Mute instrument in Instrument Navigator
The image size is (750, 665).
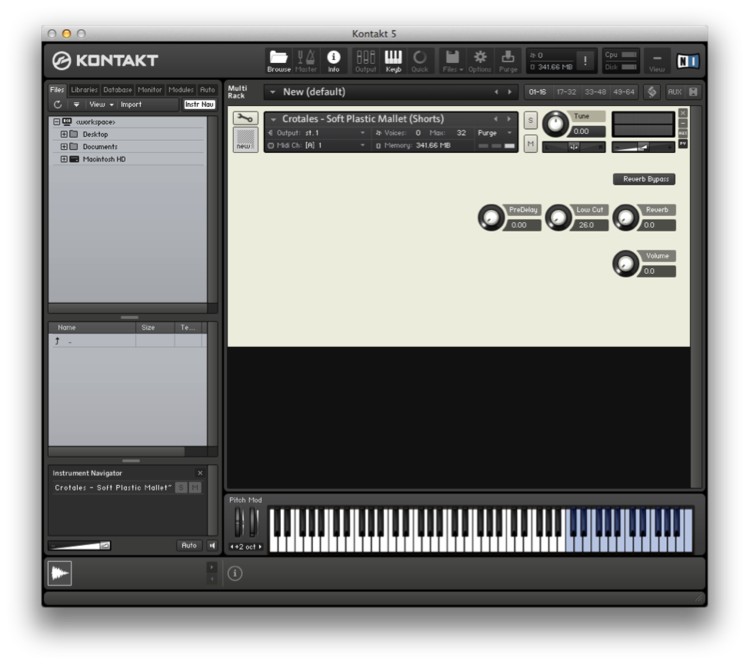pyautogui.click(x=195, y=488)
